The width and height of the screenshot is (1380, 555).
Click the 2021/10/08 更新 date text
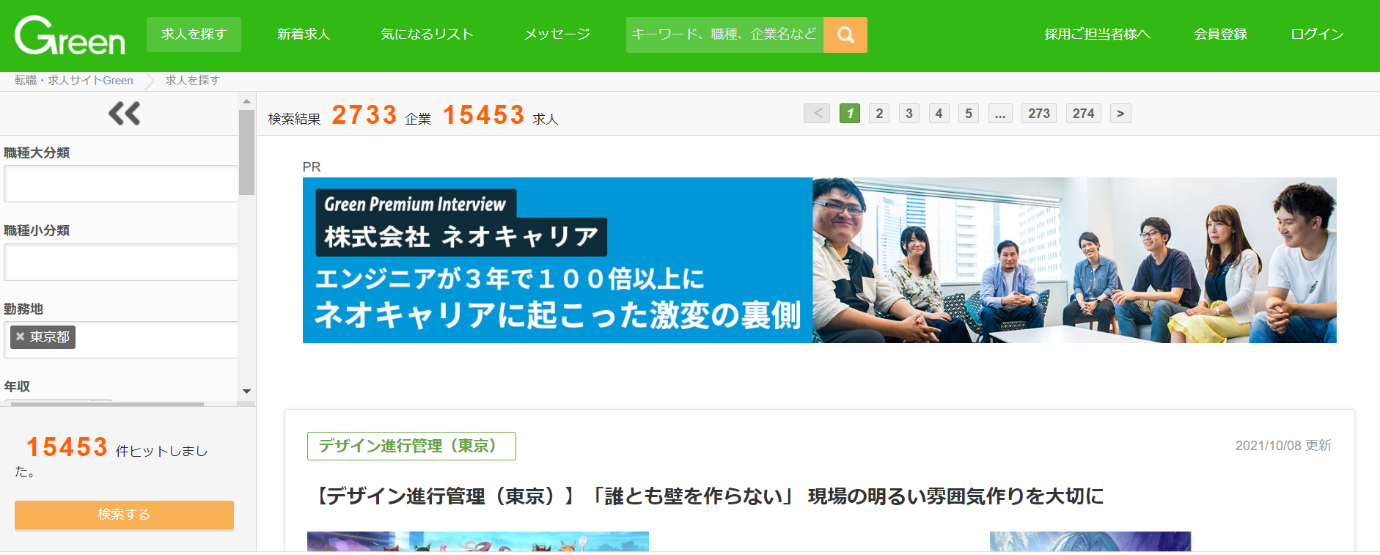pos(1283,446)
